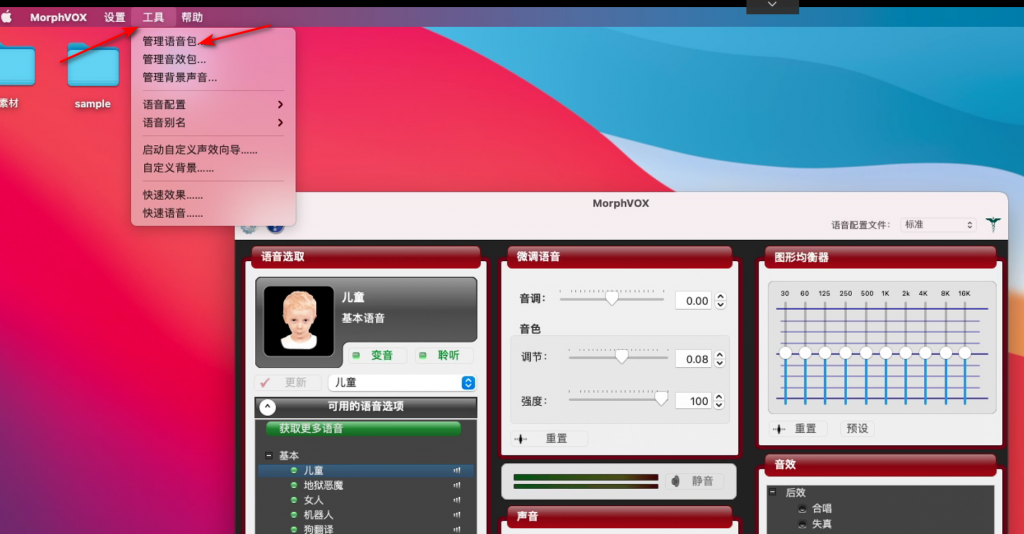The height and width of the screenshot is (534, 1024).
Task: Open the 帮助 menu
Action: coord(192,18)
